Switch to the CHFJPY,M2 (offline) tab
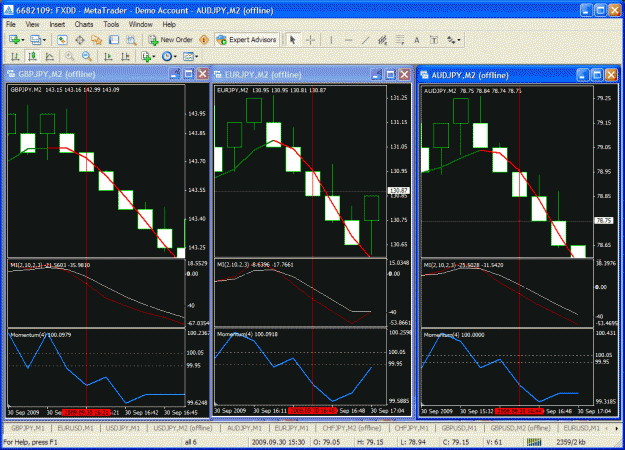Image resolution: width=625 pixels, height=450 pixels. pos(352,428)
